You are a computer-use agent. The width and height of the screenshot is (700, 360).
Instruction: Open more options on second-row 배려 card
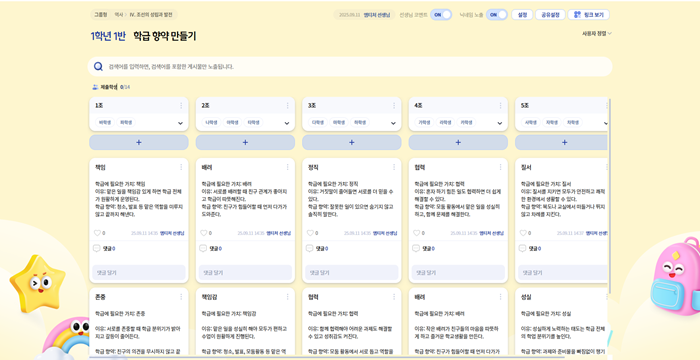500,297
